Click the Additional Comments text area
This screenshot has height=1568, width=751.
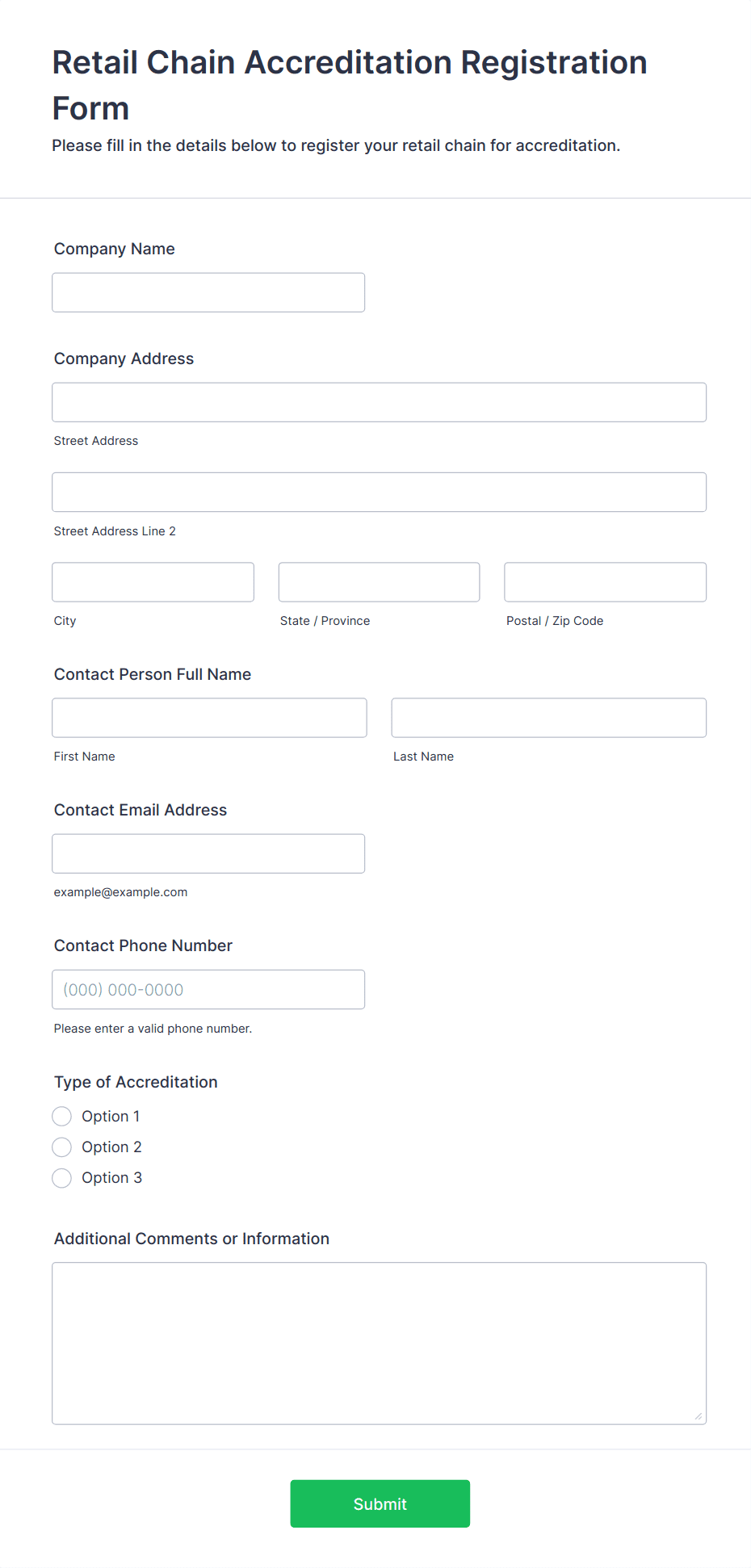click(x=379, y=1343)
